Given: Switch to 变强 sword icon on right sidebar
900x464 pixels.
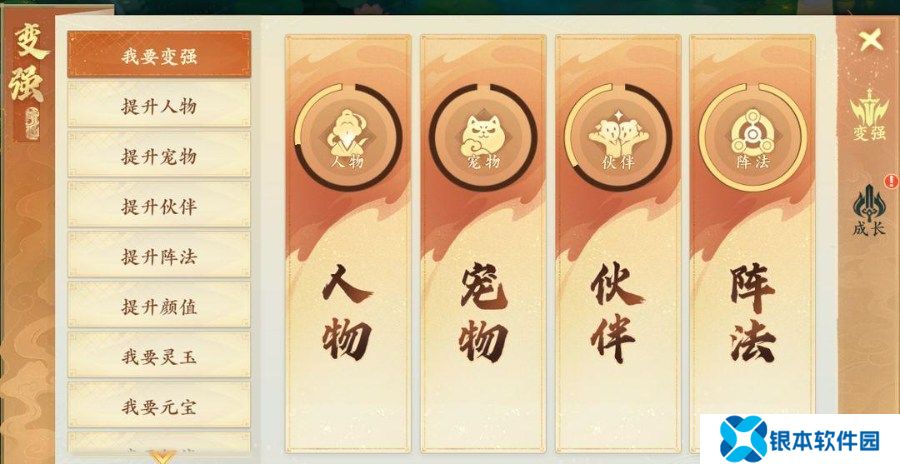Looking at the screenshot, I should (869, 115).
